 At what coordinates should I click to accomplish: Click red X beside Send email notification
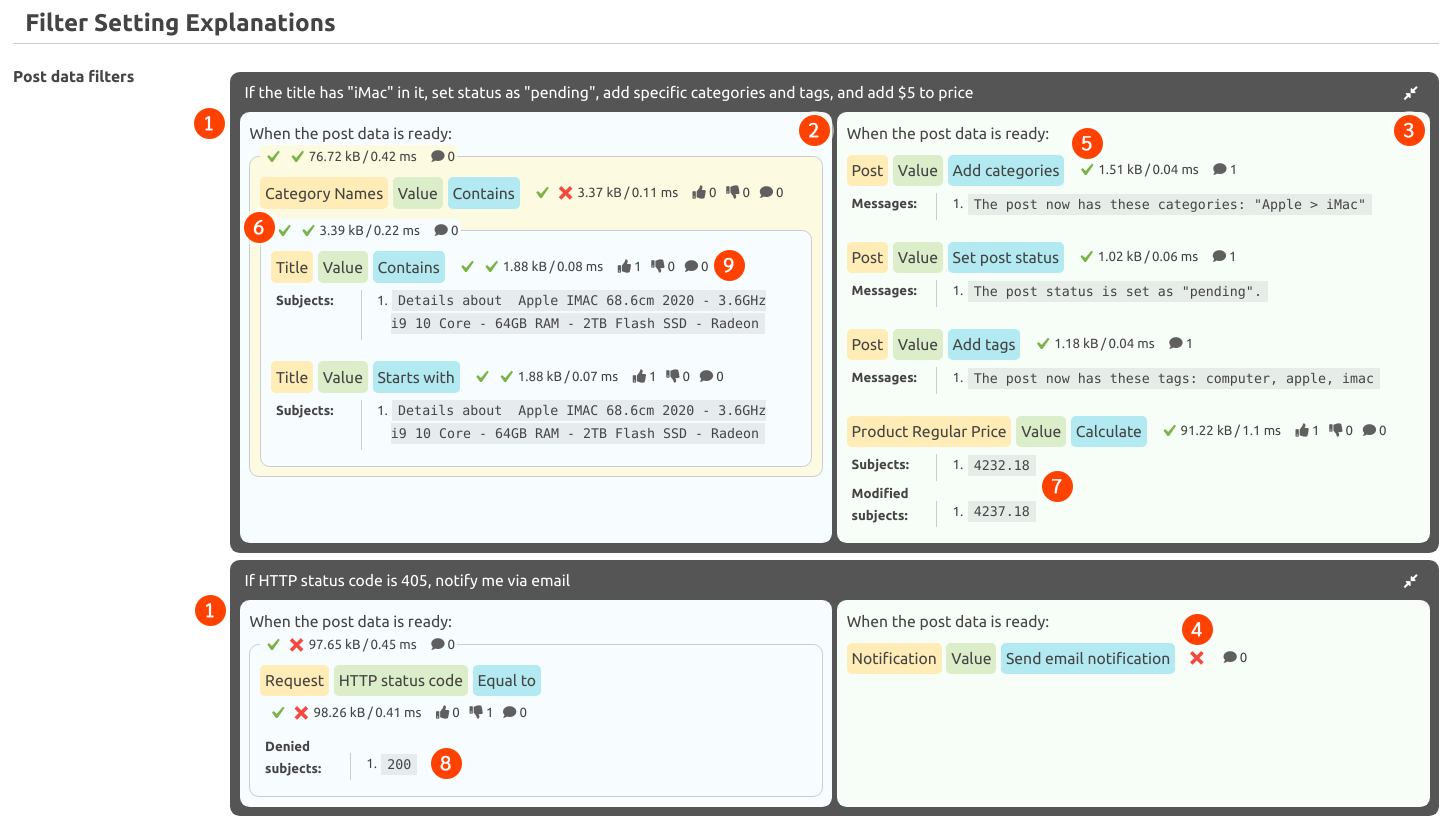[x=1197, y=658]
